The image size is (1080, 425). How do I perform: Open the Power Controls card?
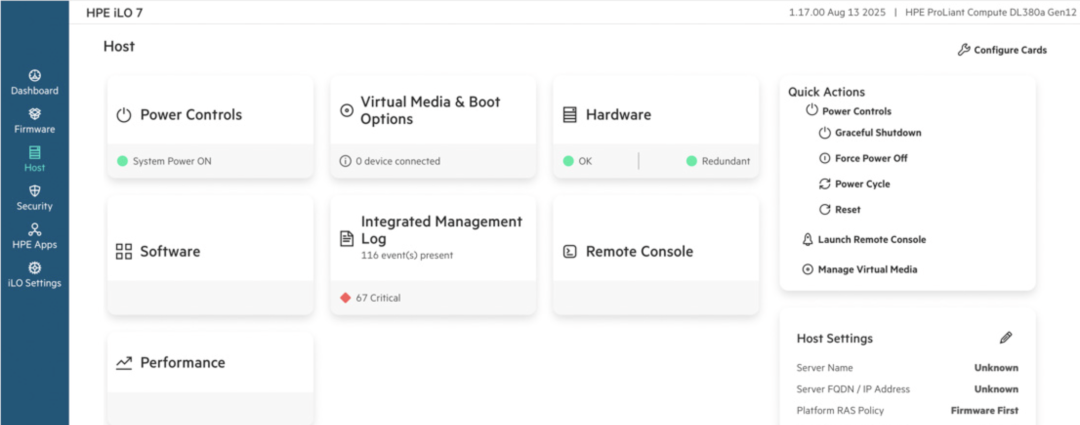[210, 127]
